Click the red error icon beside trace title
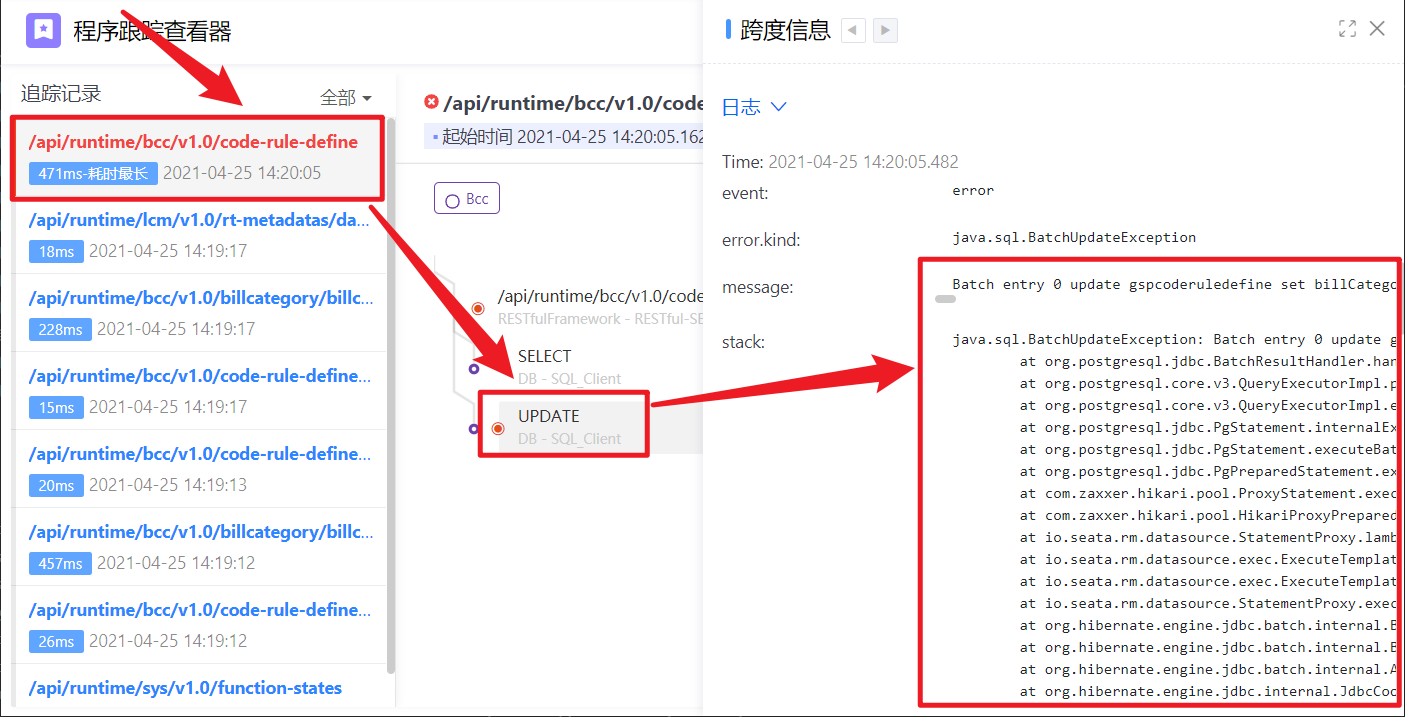Viewport: 1405px width, 717px height. click(x=431, y=102)
